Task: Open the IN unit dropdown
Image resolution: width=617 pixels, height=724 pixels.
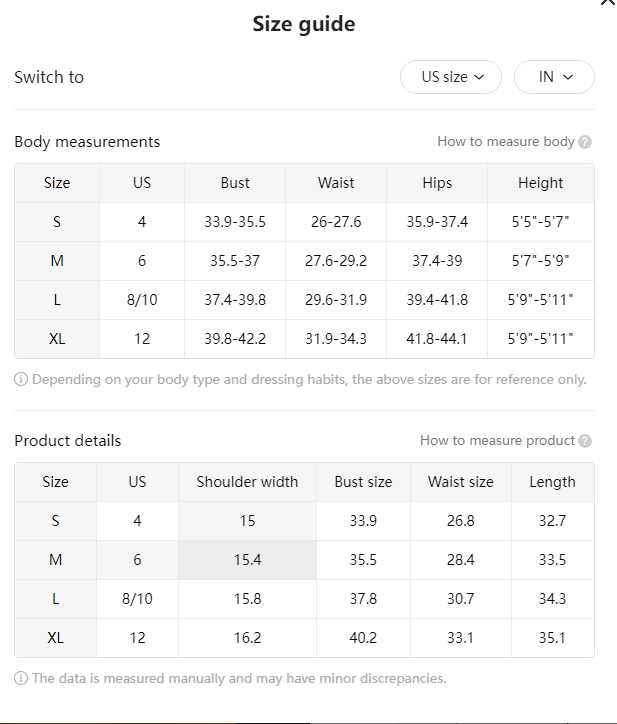Action: (x=554, y=77)
